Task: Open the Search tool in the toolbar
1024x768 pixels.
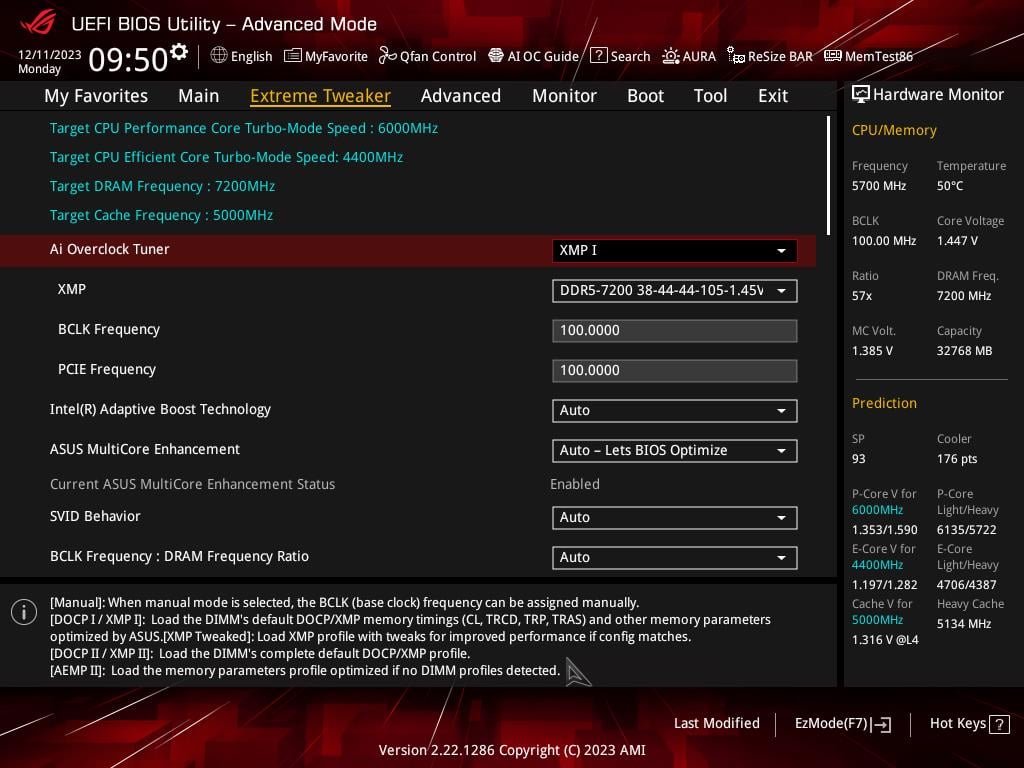Action: coord(620,56)
